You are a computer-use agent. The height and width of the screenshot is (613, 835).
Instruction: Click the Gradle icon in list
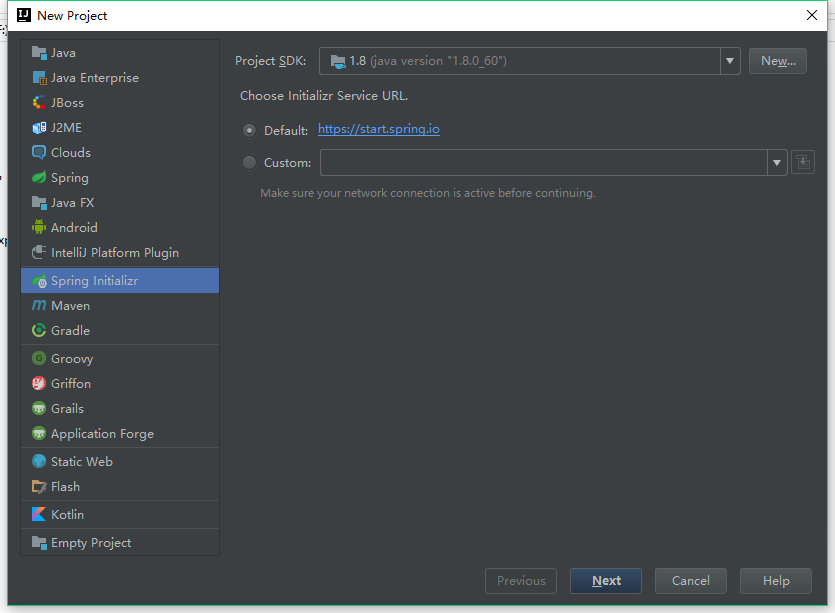pos(39,331)
